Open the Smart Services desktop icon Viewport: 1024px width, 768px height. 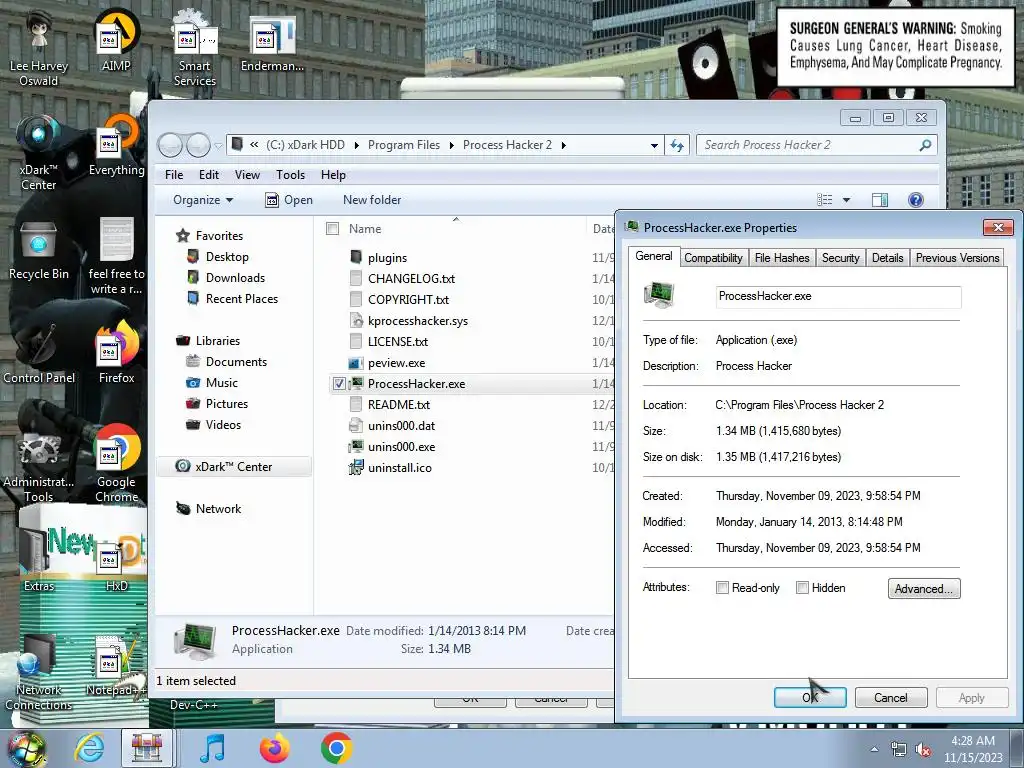click(195, 49)
